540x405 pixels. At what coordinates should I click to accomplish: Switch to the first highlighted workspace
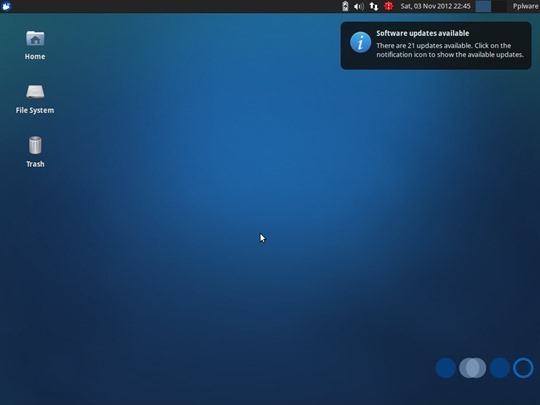483,6
